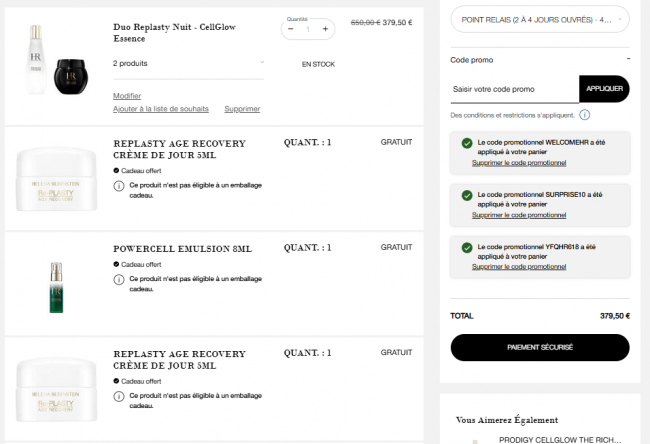Viewport: 650px width, 444px height.
Task: Open promo conditions info icon
Action: pos(585,115)
